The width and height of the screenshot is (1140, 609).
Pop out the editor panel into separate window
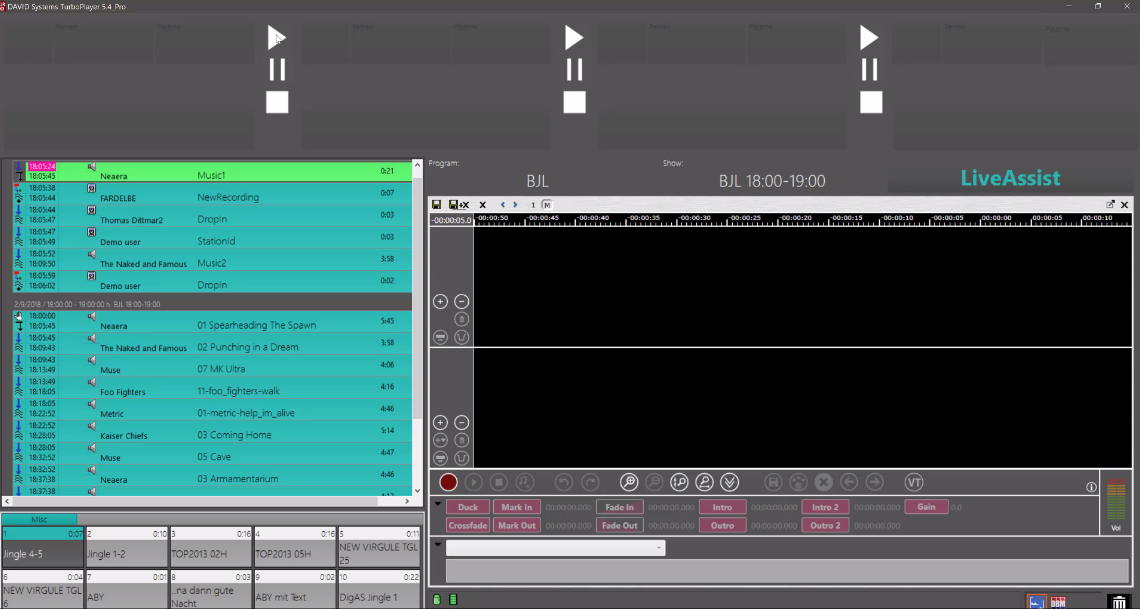point(1110,205)
